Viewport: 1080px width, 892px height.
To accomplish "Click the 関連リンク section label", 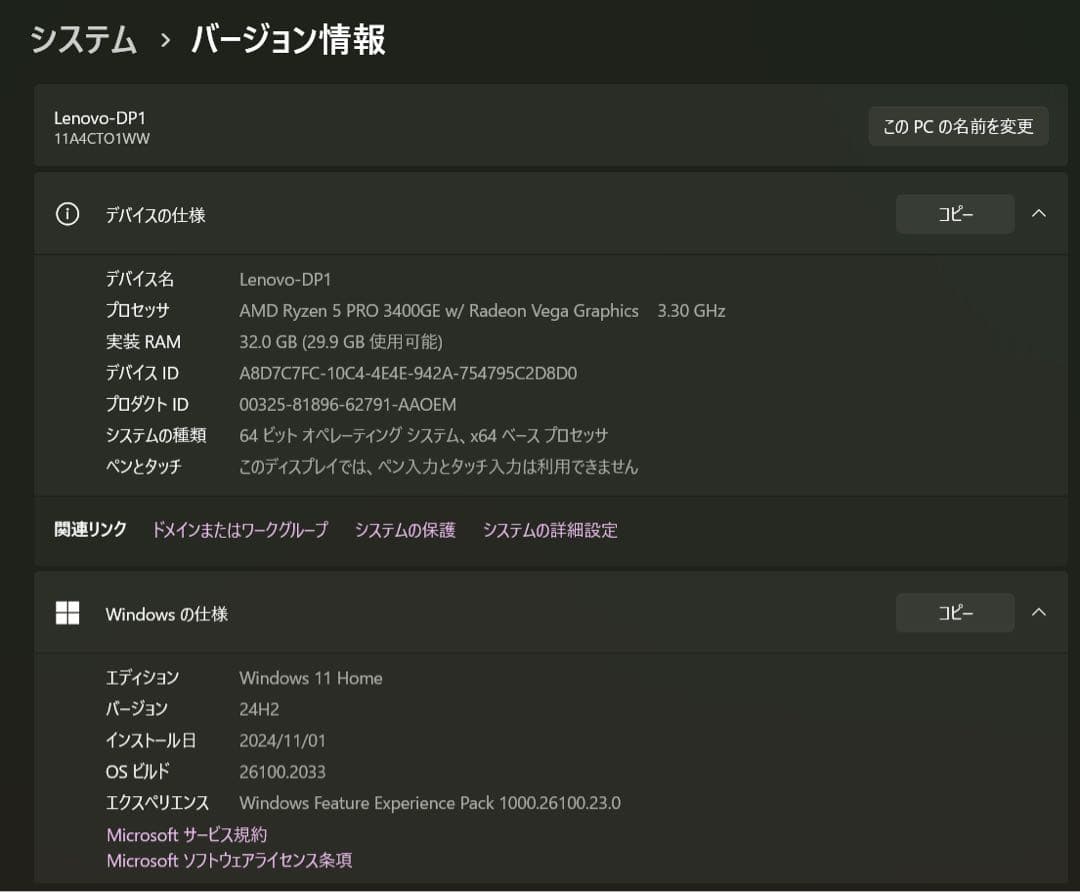I will (89, 530).
